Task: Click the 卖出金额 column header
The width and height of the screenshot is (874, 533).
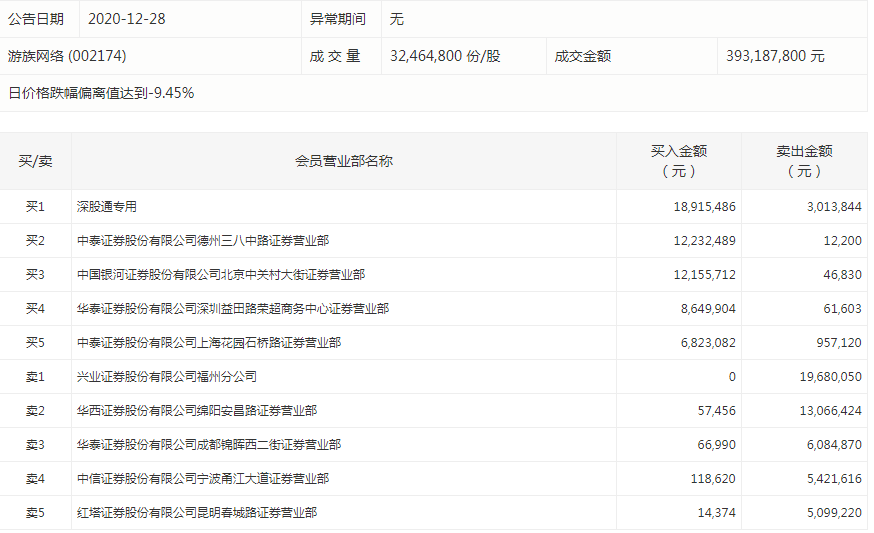Action: coord(804,161)
